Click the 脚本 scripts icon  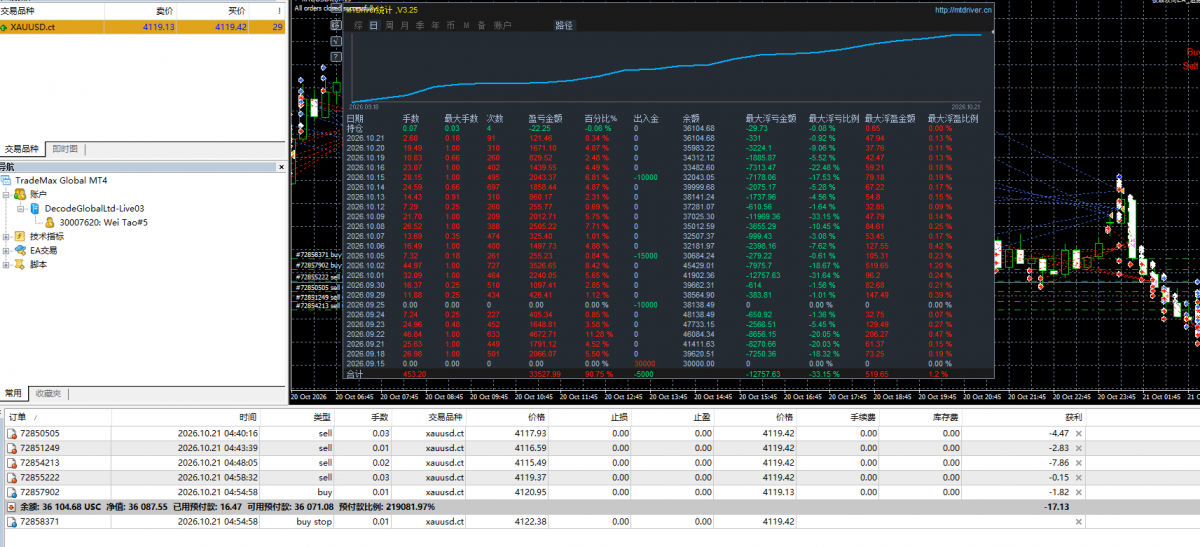[x=21, y=264]
